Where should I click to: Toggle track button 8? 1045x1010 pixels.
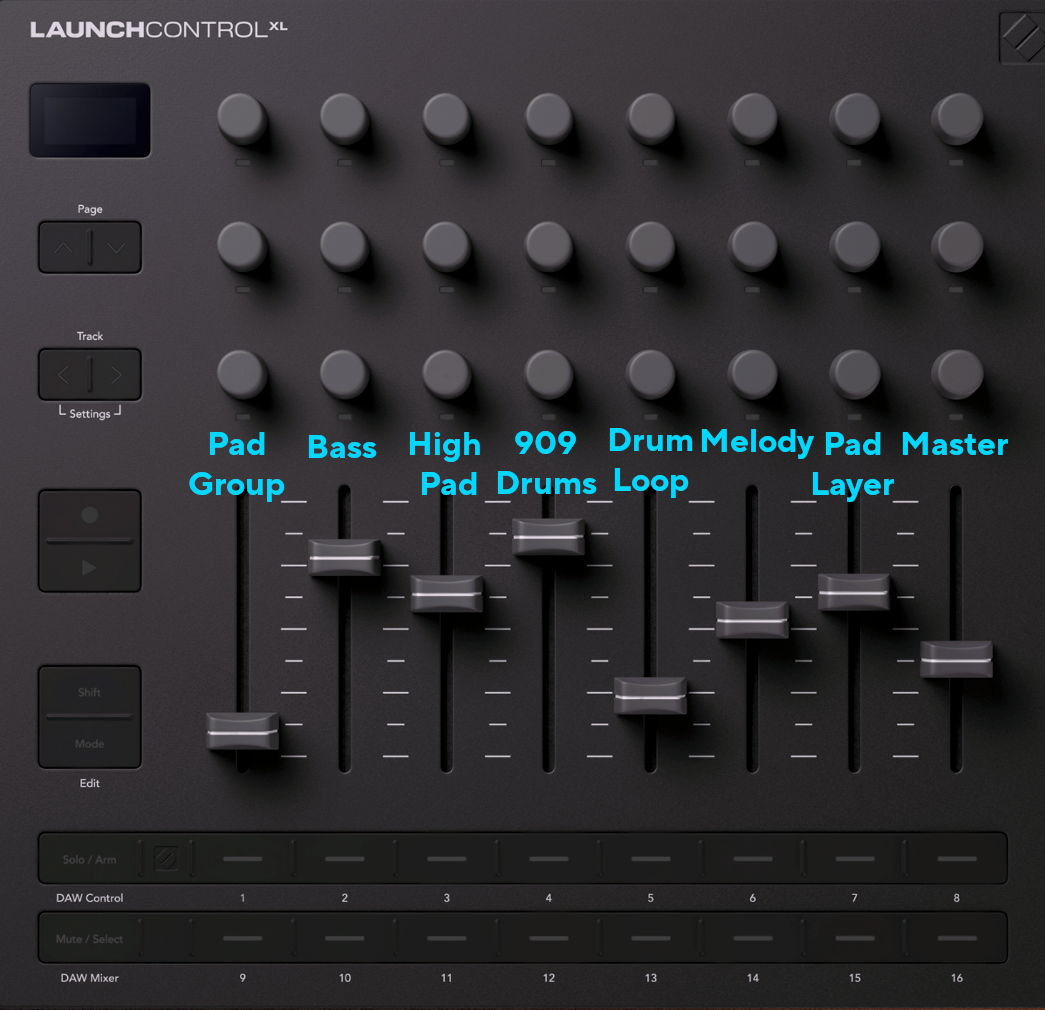coord(956,859)
